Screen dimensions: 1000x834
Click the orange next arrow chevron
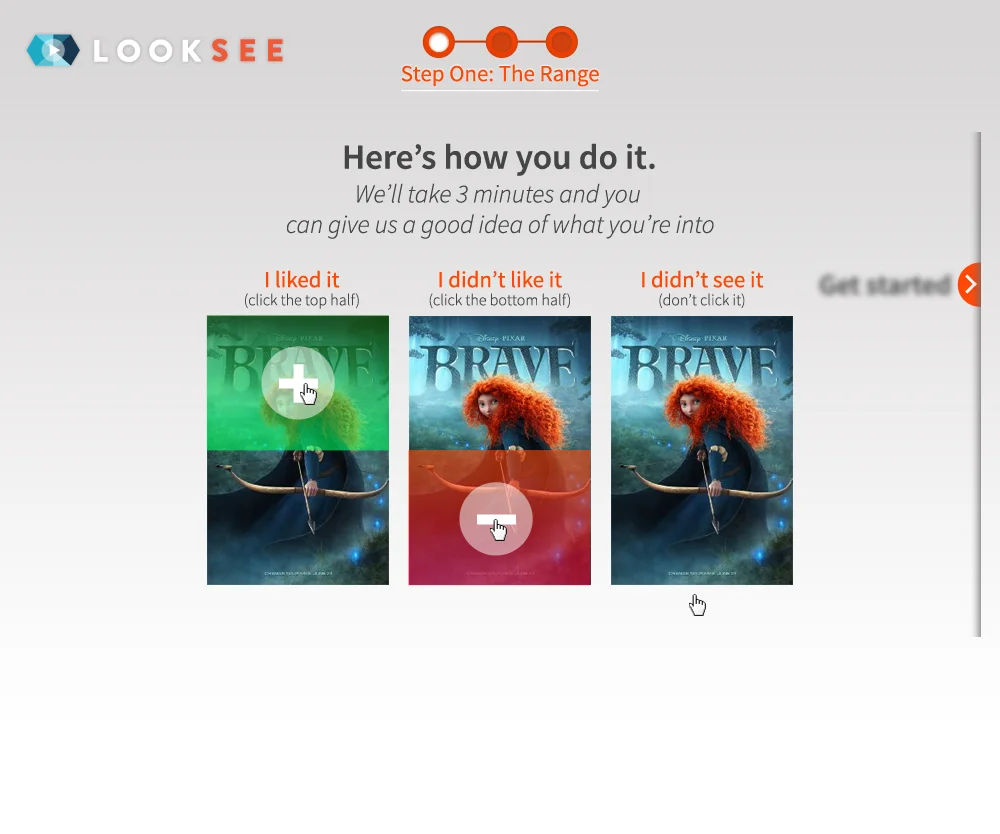coord(969,284)
